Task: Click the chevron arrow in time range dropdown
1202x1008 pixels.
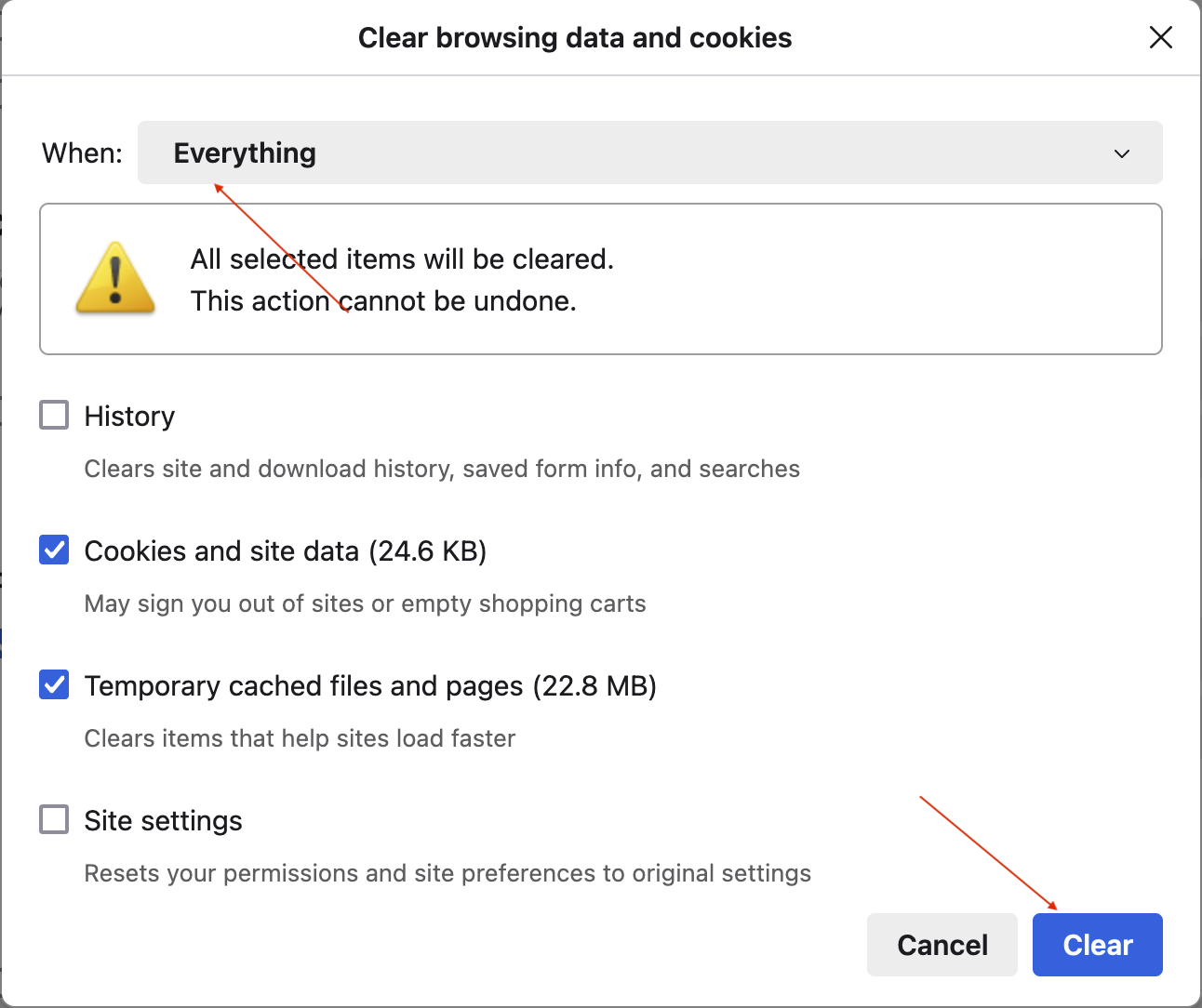Action: coord(1122,153)
